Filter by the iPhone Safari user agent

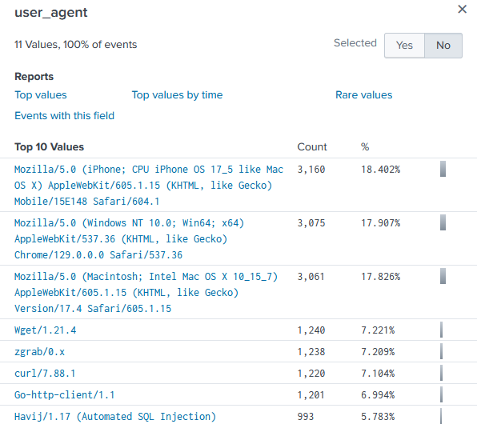coord(149,185)
